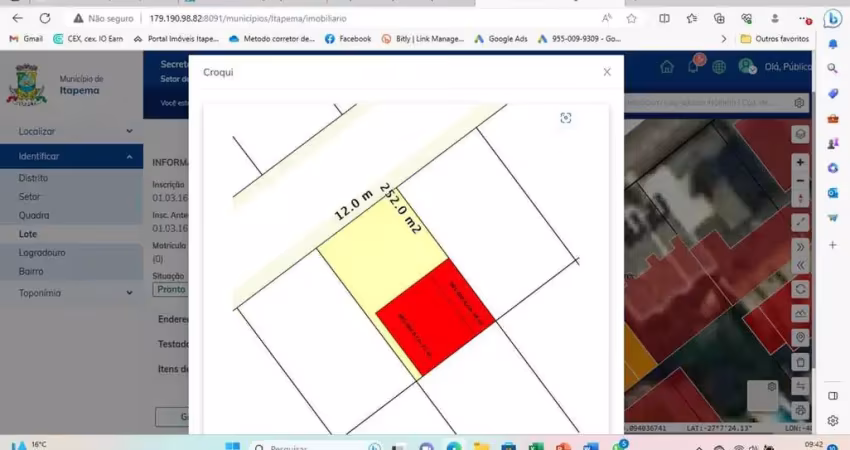Open the notifications bell in header
Viewport: 850px width, 450px height.
(x=693, y=66)
